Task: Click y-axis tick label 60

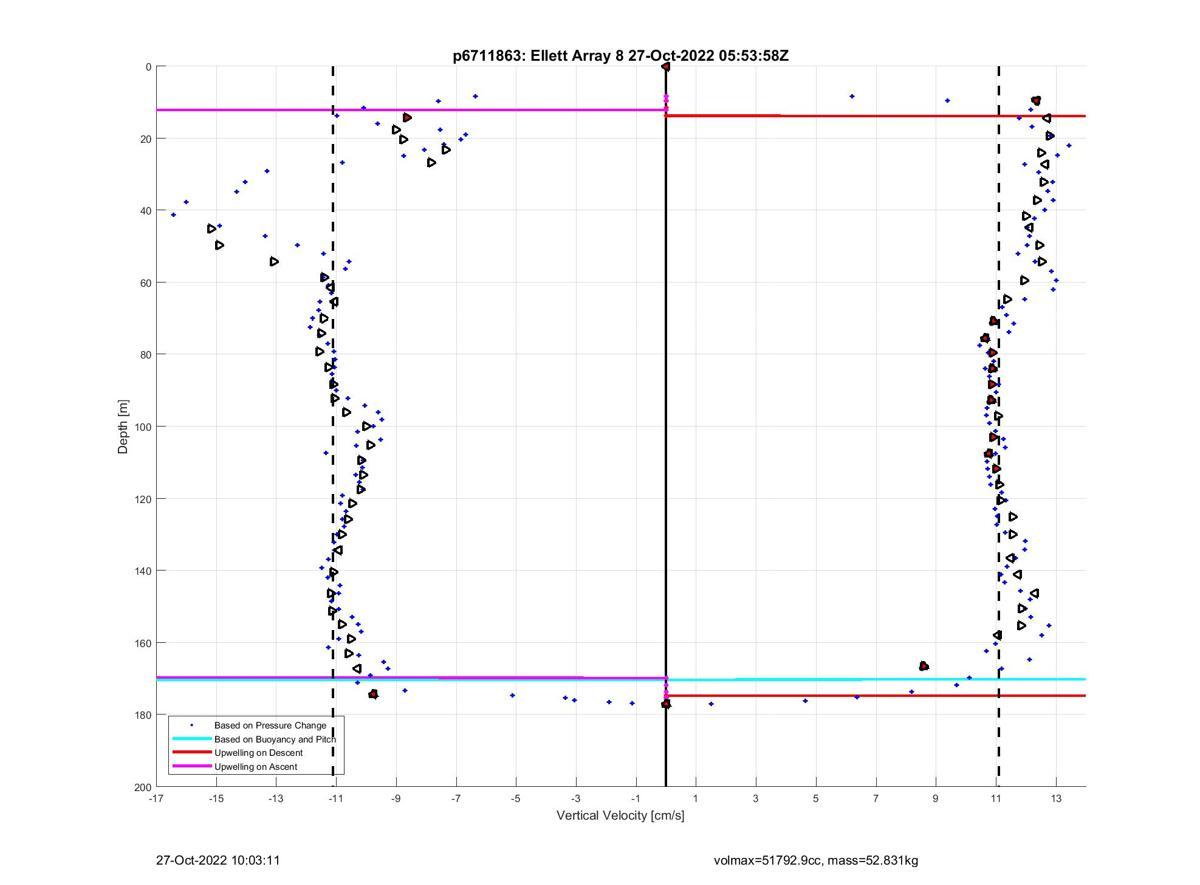Action: click(x=145, y=283)
